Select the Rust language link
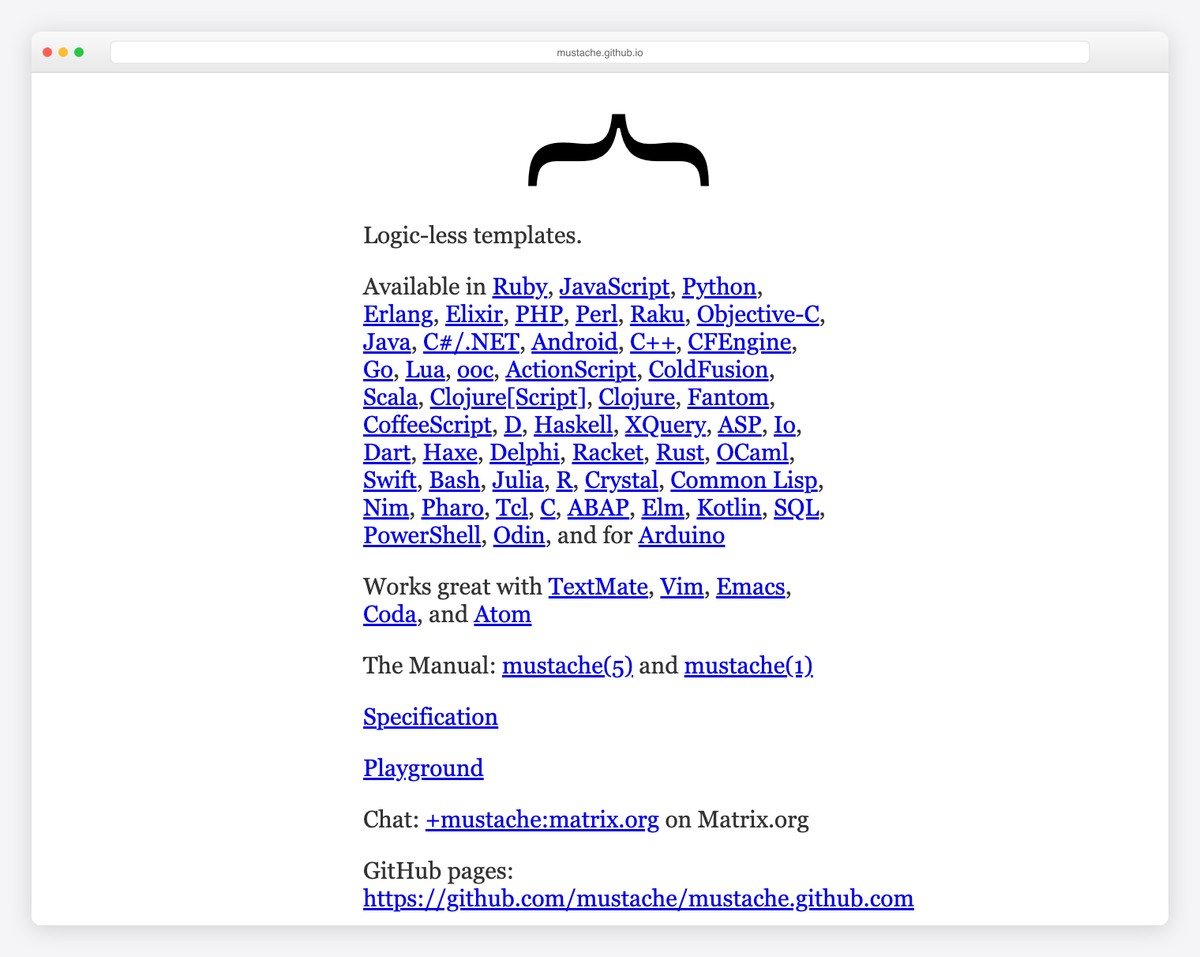This screenshot has height=957, width=1200. coord(680,453)
